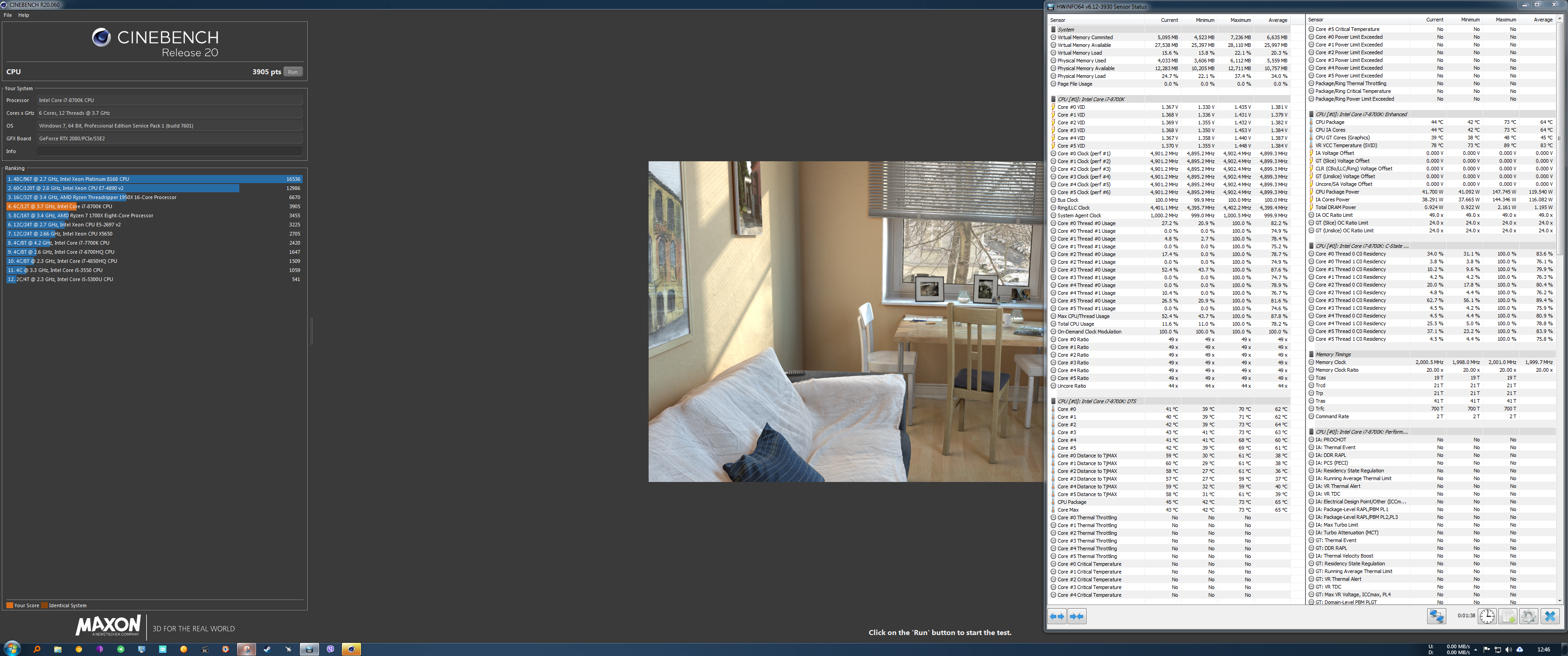
Task: Close sensors with the blue X icon
Action: [x=1550, y=616]
